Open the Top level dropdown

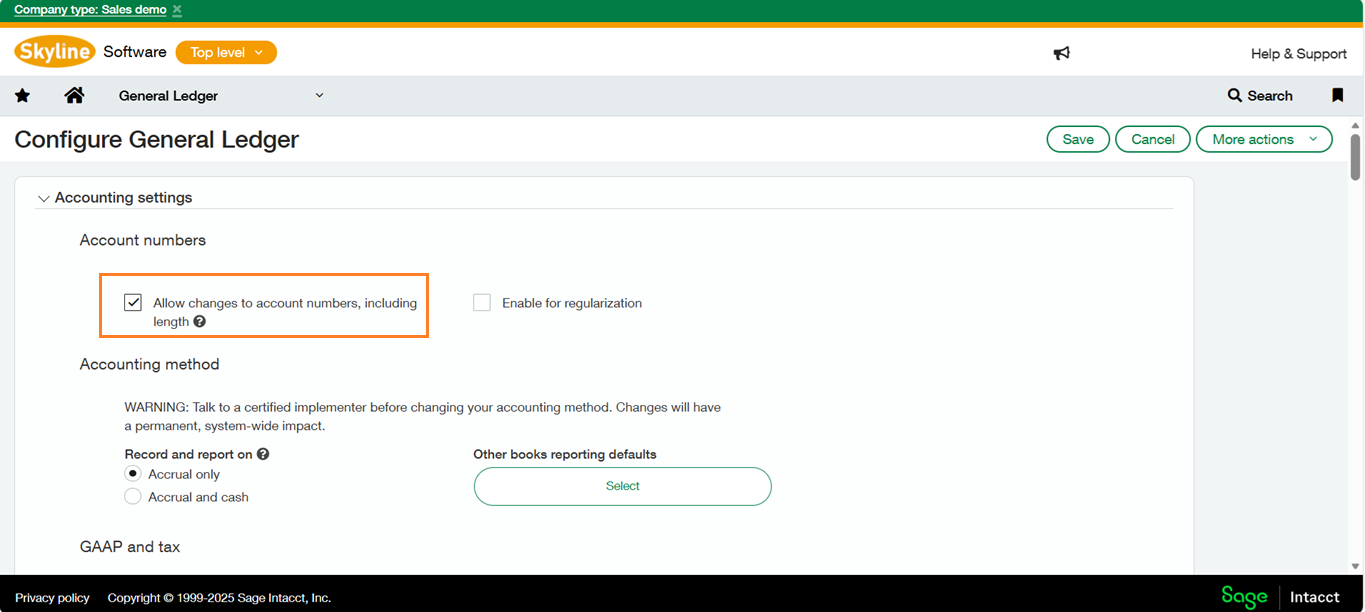tap(226, 52)
